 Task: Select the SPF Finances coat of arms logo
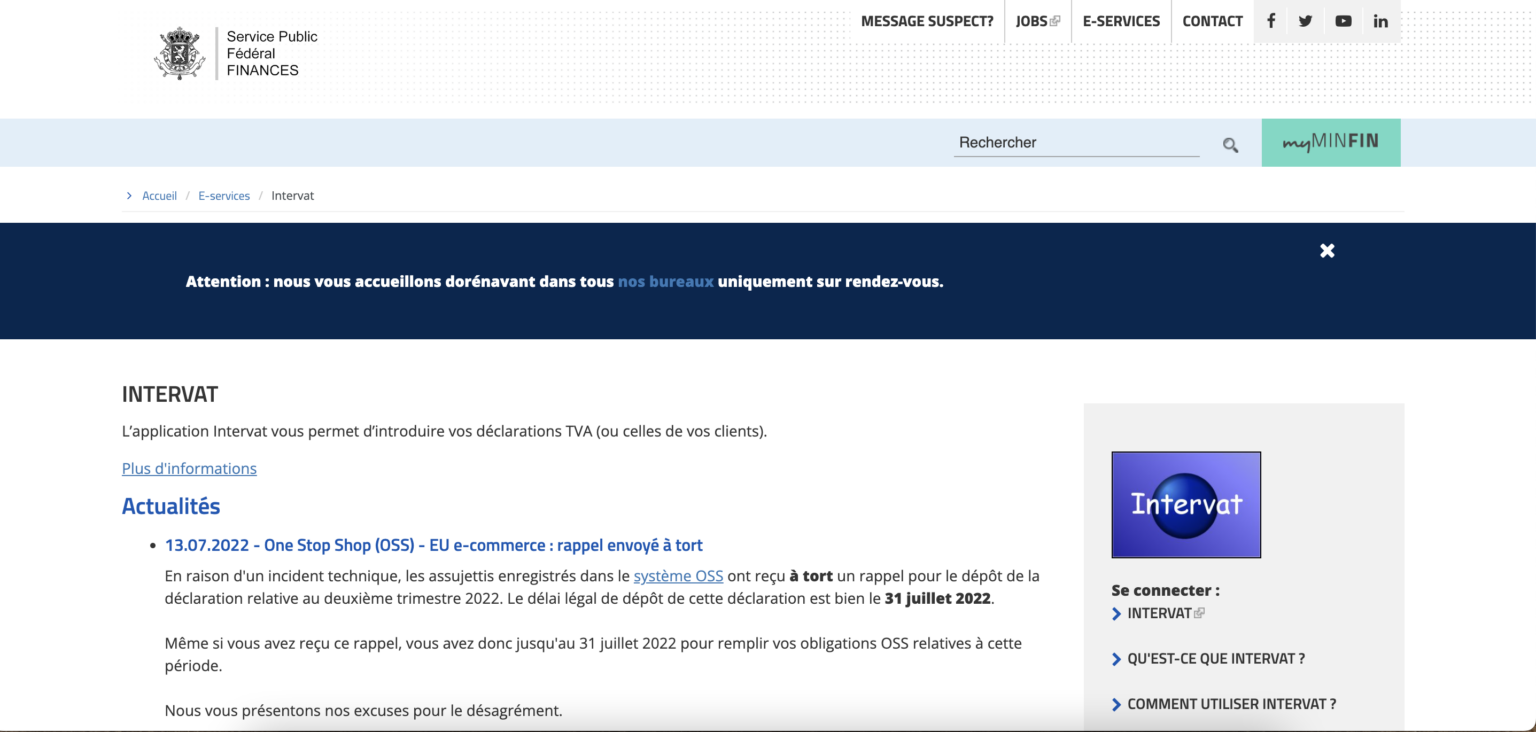pos(179,52)
